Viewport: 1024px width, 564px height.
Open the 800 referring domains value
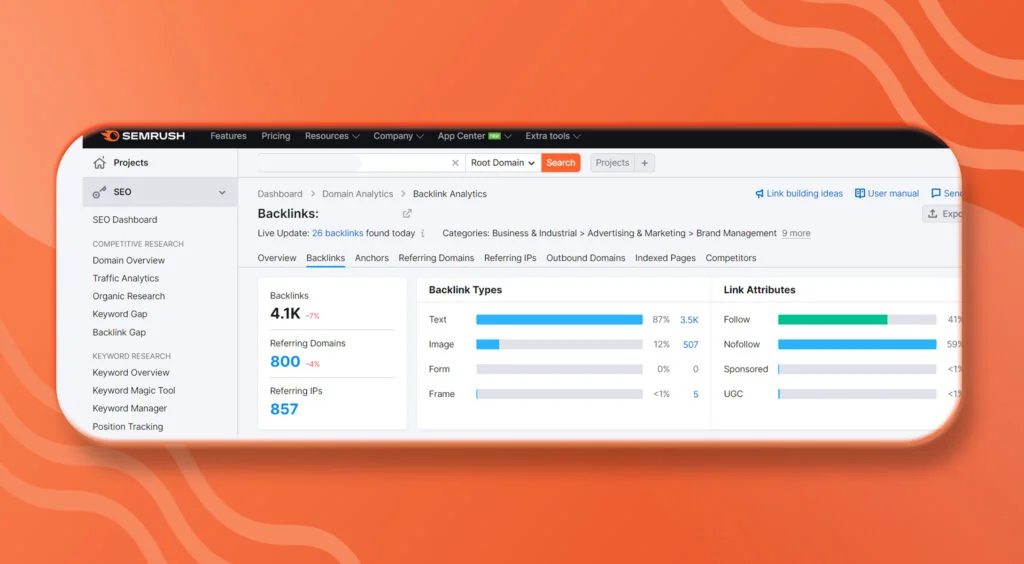[285, 362]
